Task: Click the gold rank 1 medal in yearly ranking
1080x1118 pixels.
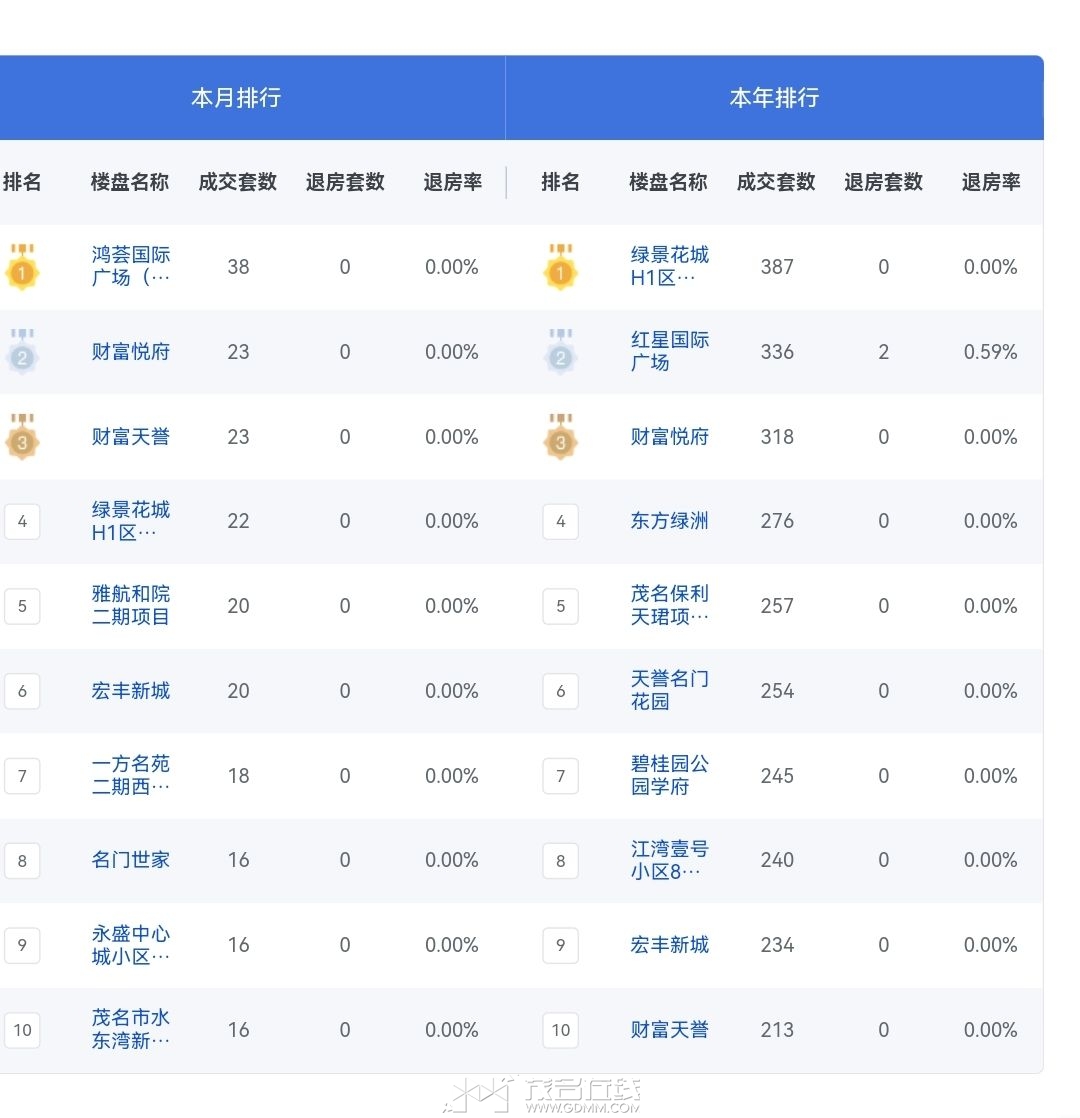Action: pos(560,268)
